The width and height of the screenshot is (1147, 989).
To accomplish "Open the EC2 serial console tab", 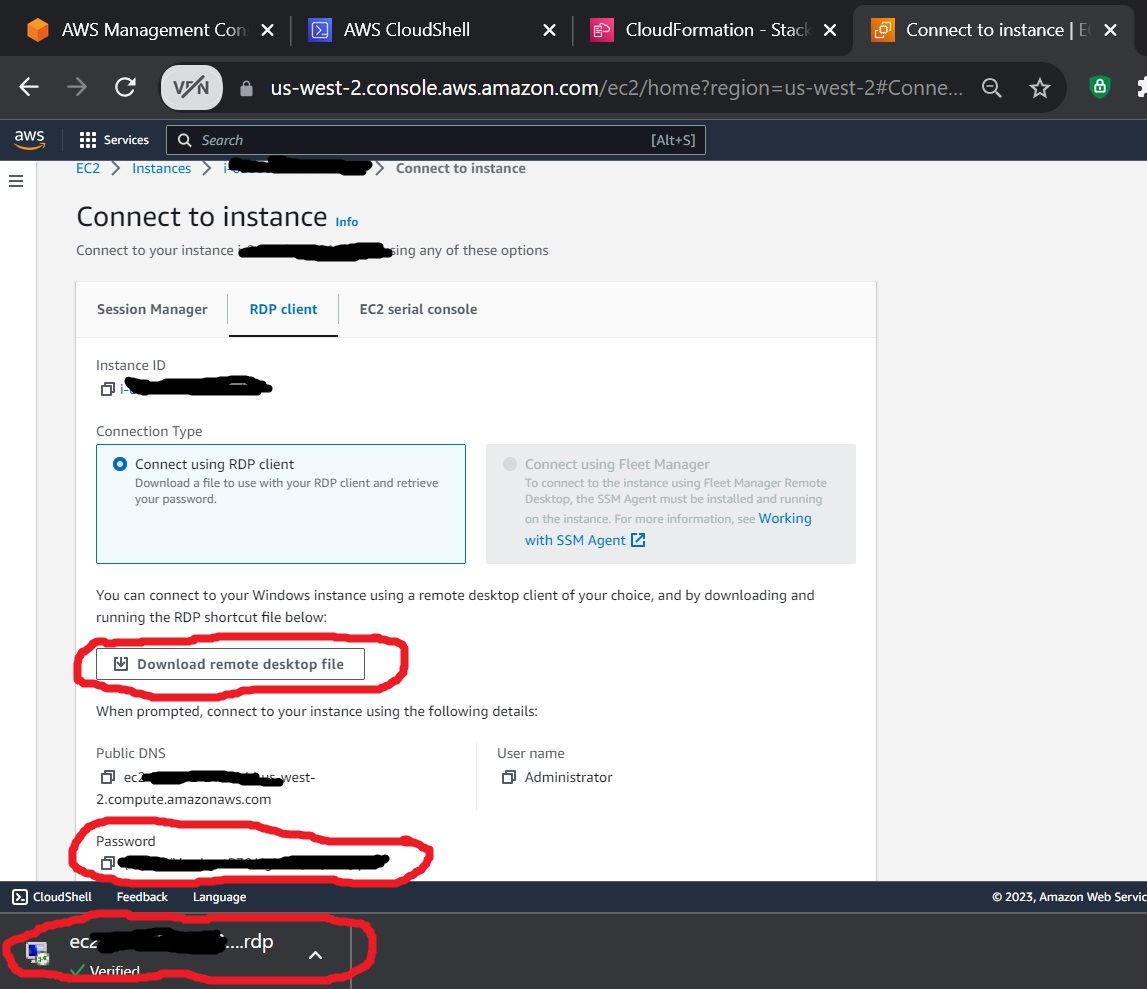I will coord(418,309).
